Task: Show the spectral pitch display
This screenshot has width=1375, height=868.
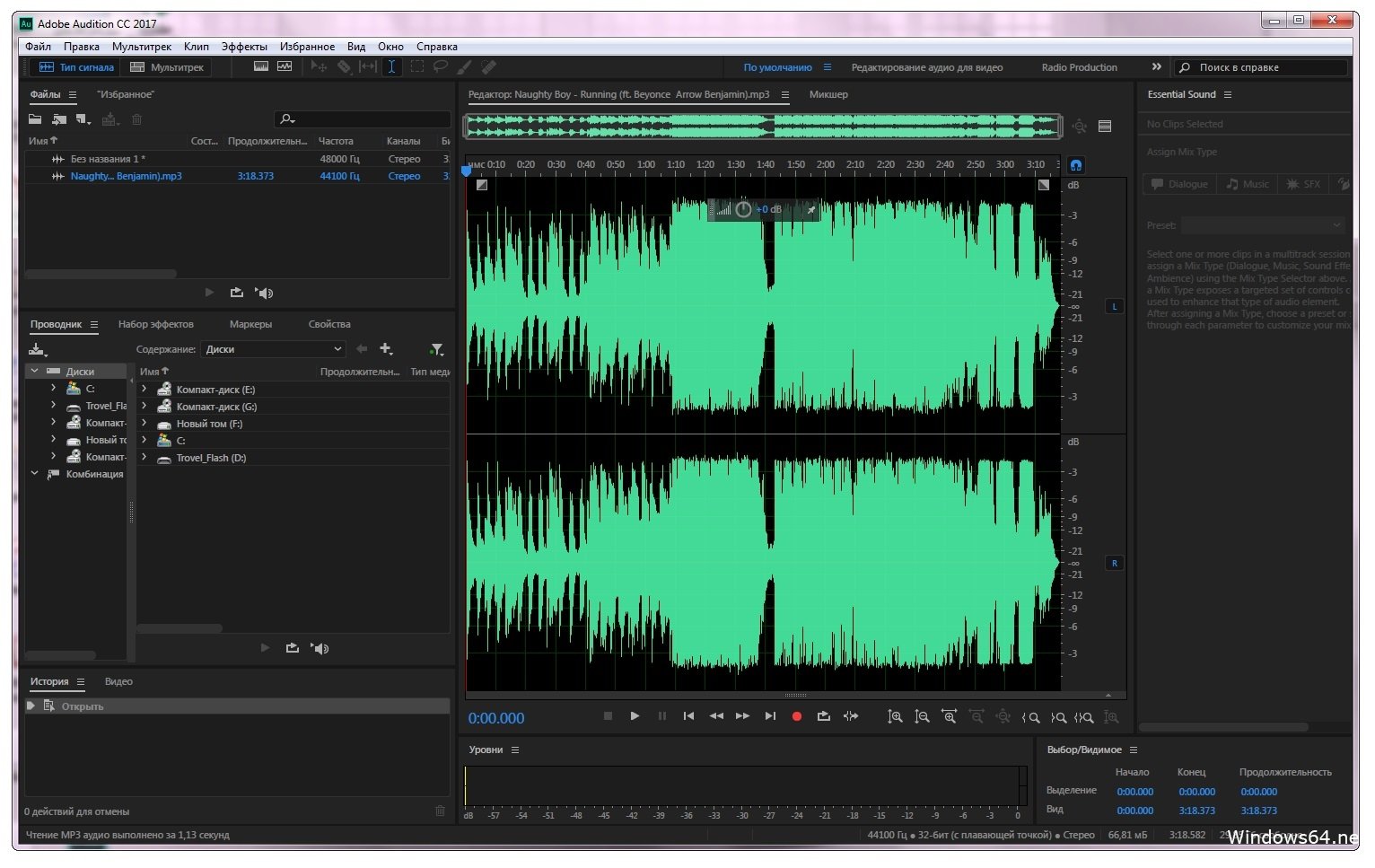Action: [285, 66]
